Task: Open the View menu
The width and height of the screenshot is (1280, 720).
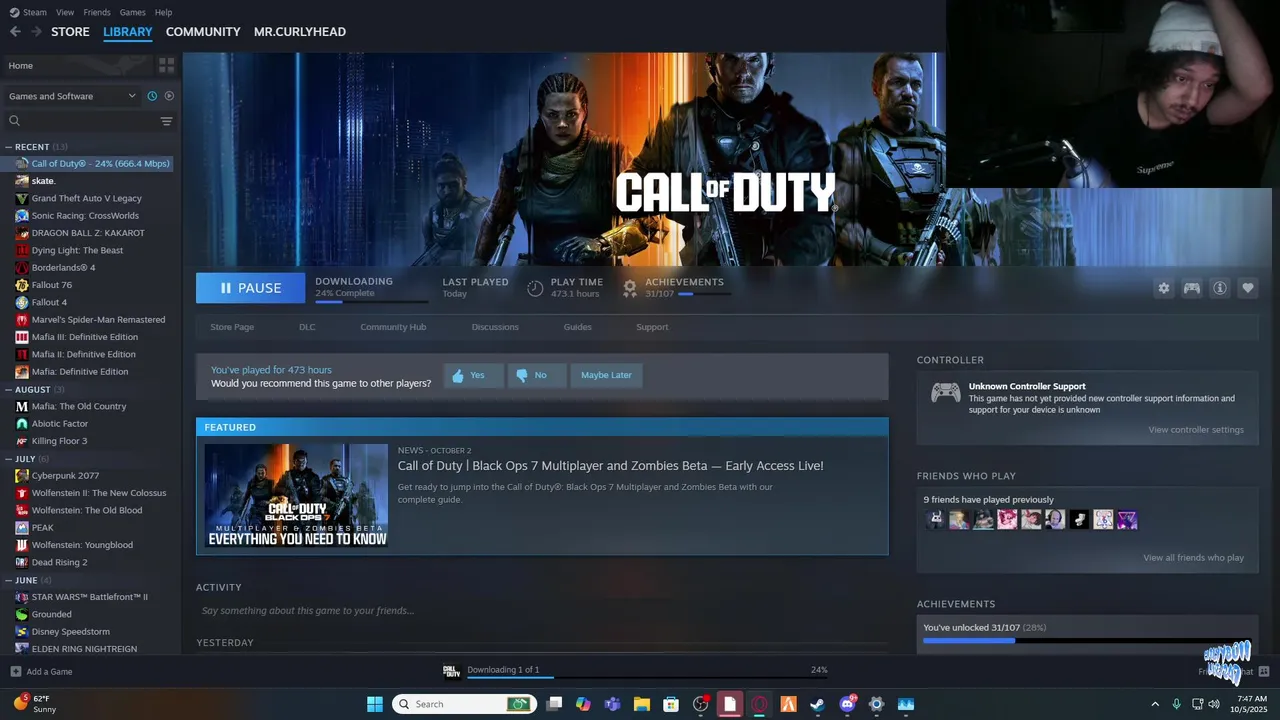Action: [65, 12]
